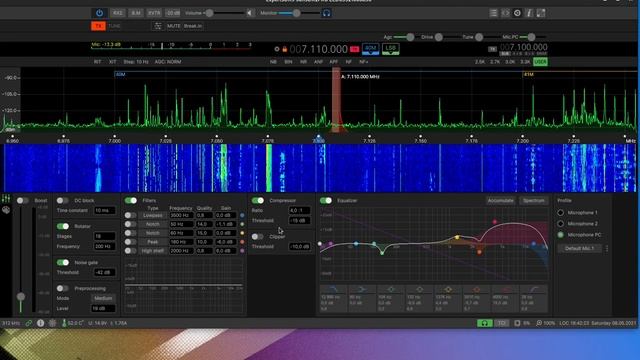640x360 pixels.
Task: Click the Compressor Ratio input field
Action: click(x=300, y=211)
